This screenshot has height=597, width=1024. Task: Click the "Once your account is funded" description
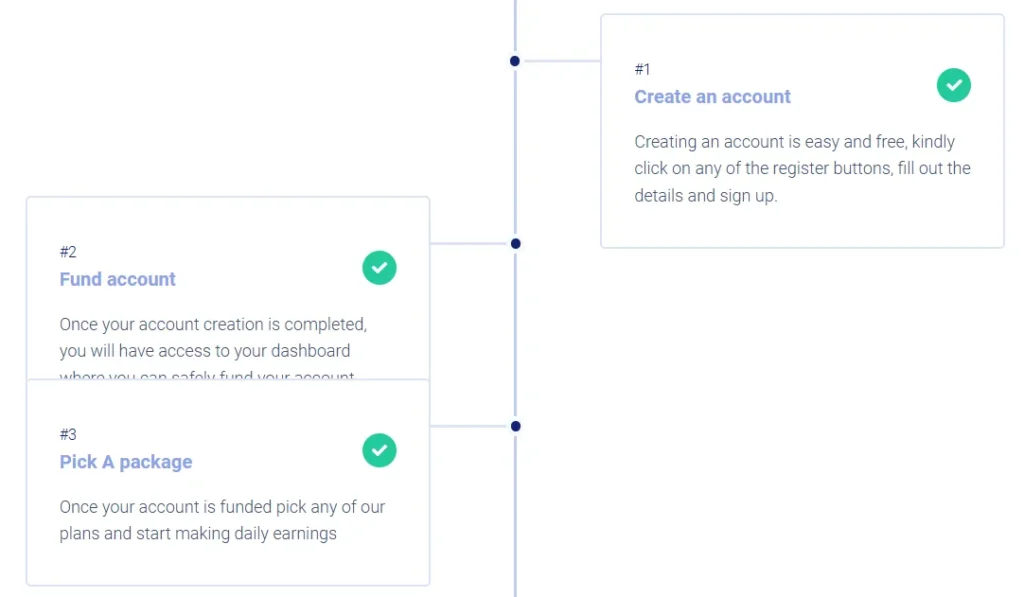(222, 520)
